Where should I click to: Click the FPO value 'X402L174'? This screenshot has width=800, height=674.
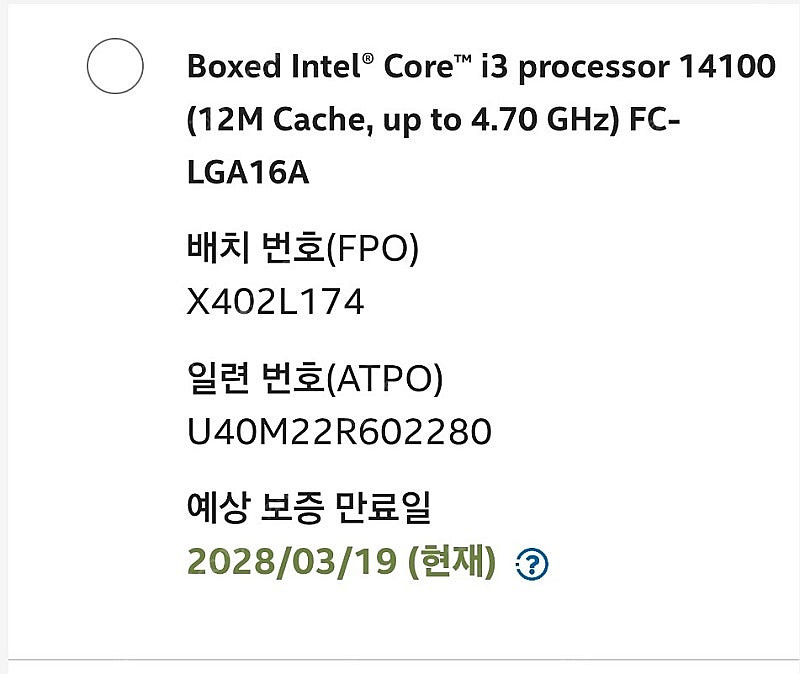(275, 301)
